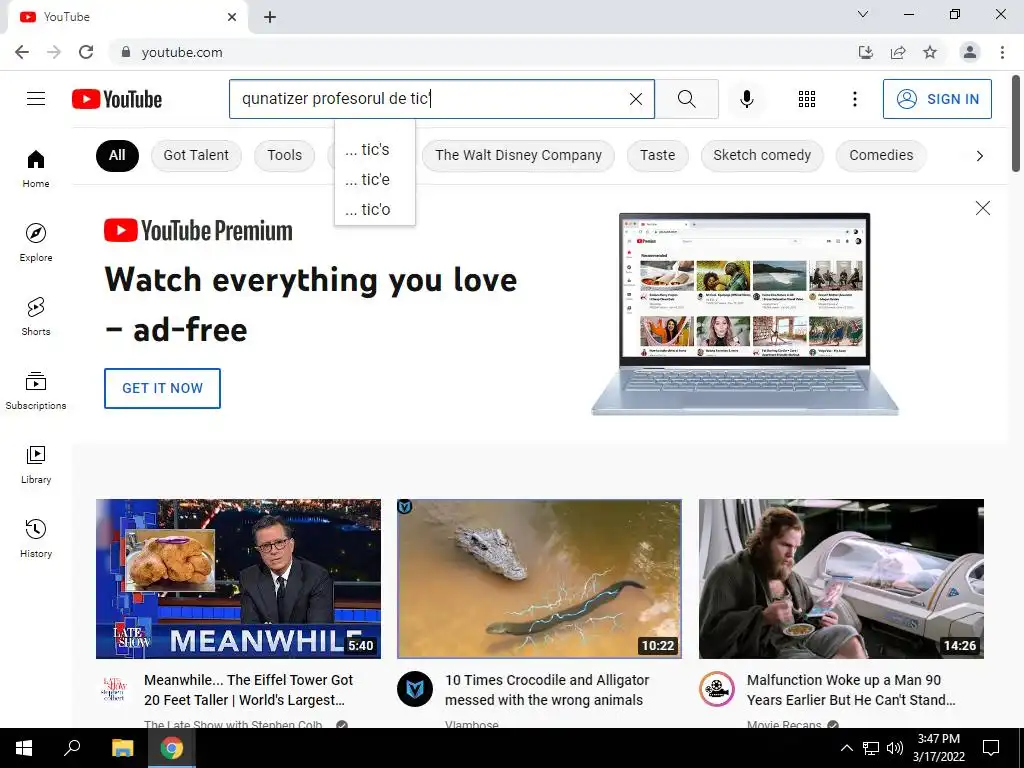Open the network icon in system tray
Image resolution: width=1024 pixels, height=768 pixels.
click(871, 748)
